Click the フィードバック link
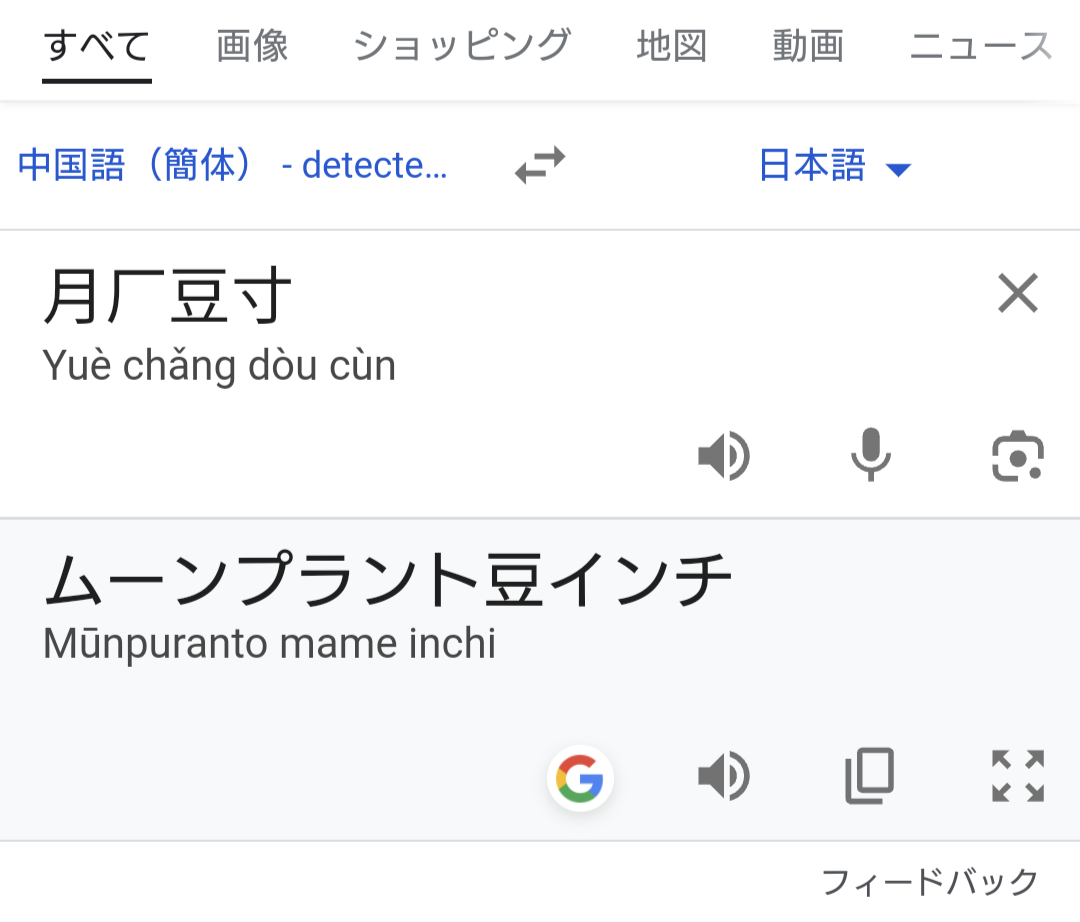This screenshot has height=922, width=1080. pyautogui.click(x=929, y=882)
